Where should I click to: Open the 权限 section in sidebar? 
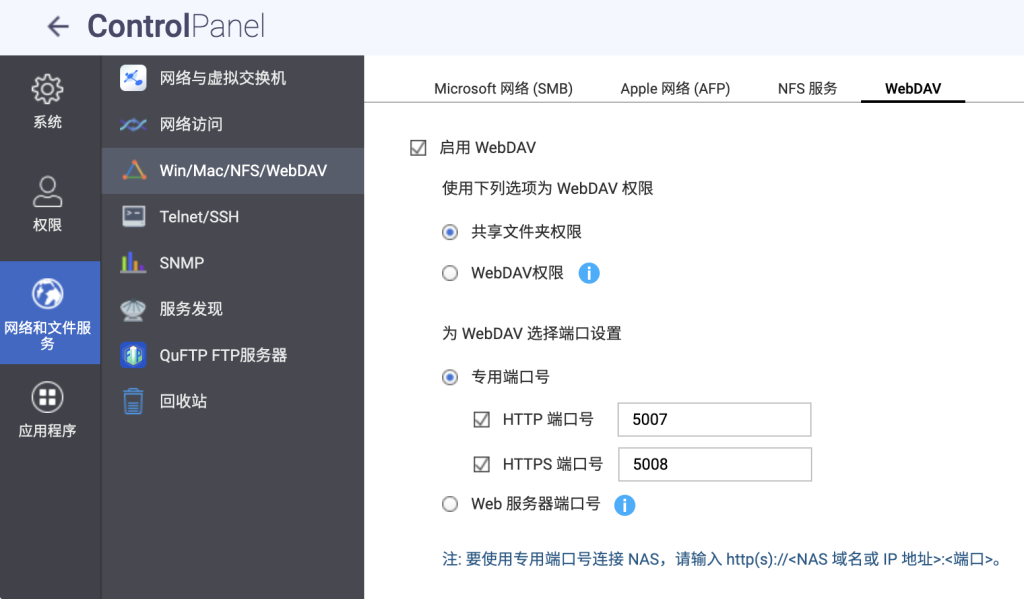(47, 205)
